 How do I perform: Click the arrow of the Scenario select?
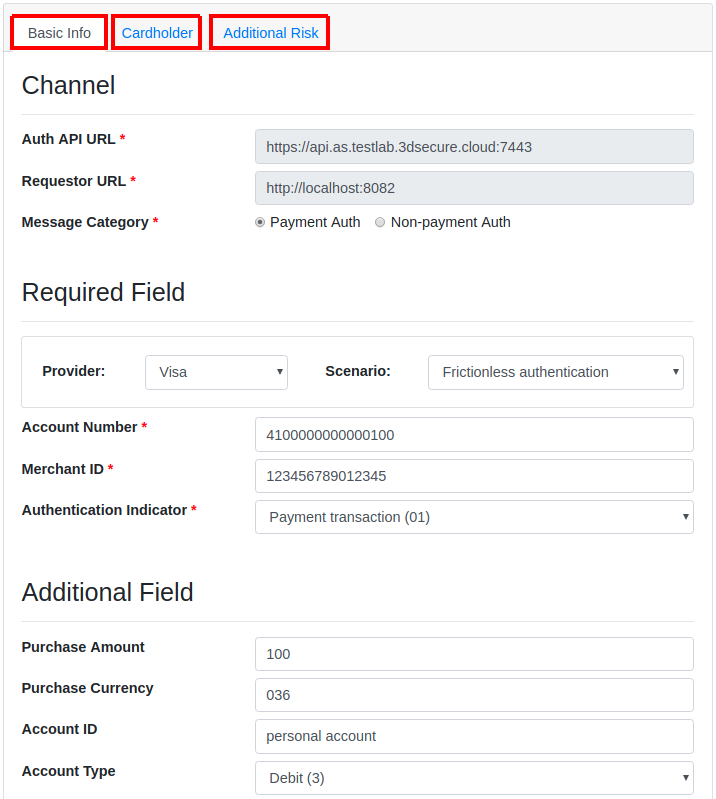(x=676, y=372)
